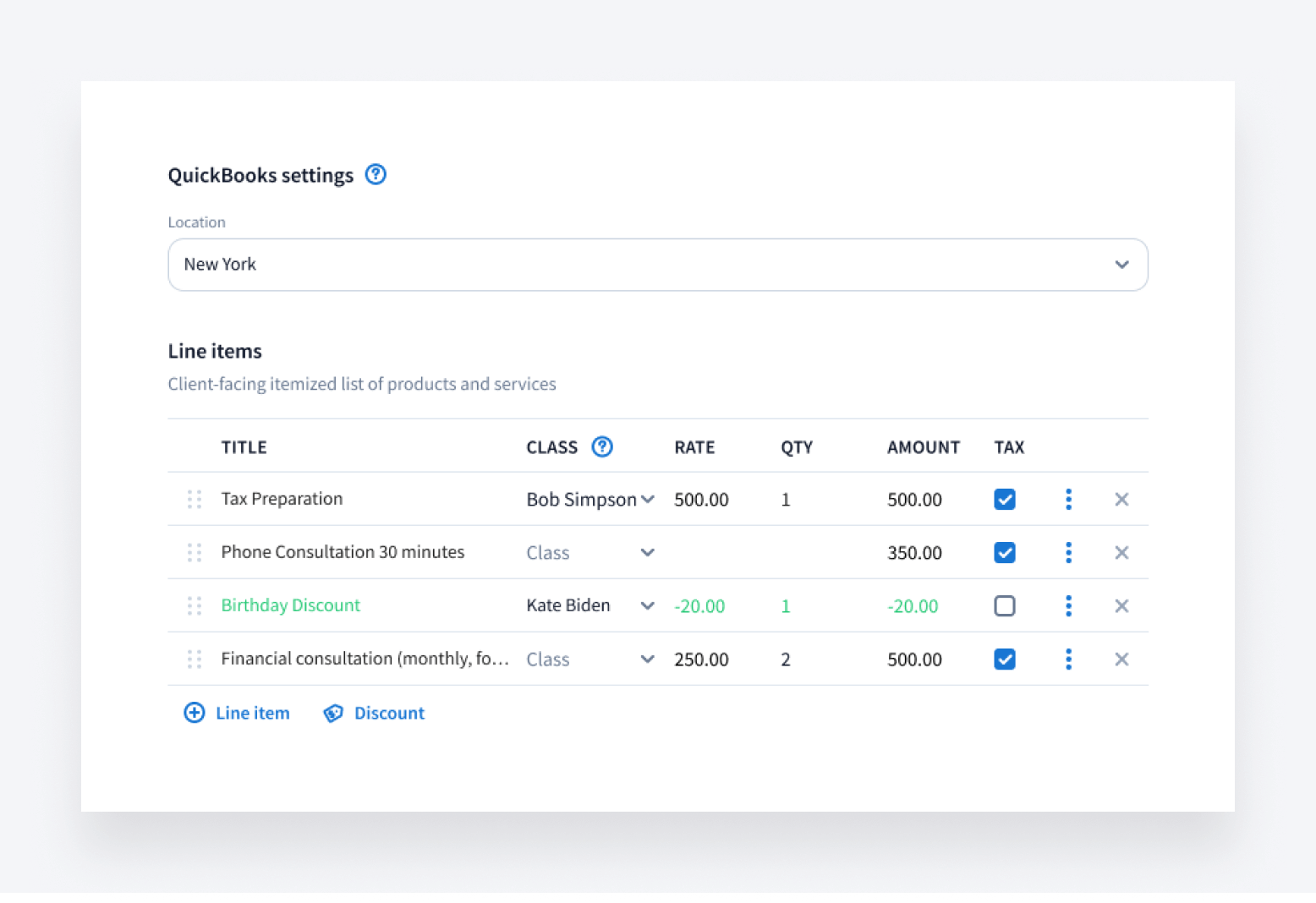Open more options for Tax Preparation row
The image size is (1316, 903).
[1068, 500]
